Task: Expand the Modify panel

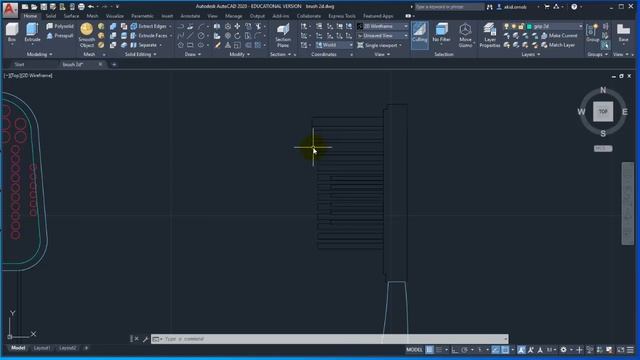Action: [x=240, y=54]
